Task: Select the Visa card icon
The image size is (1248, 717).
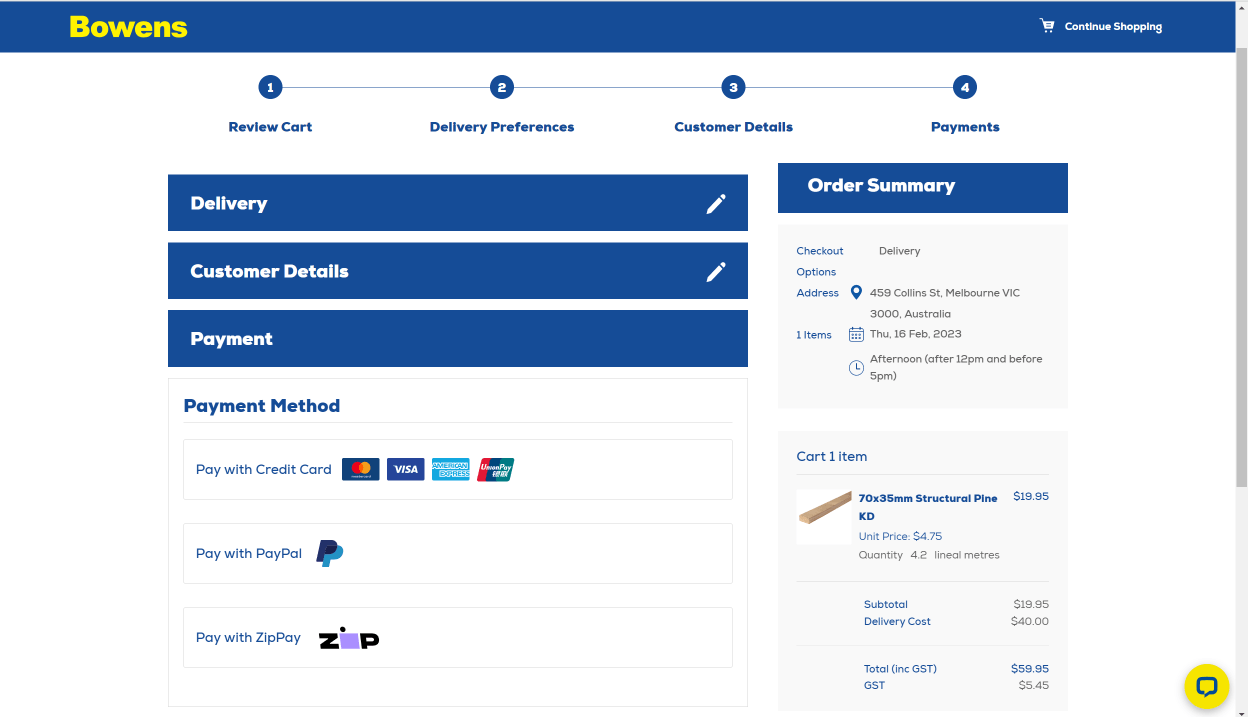Action: point(405,469)
